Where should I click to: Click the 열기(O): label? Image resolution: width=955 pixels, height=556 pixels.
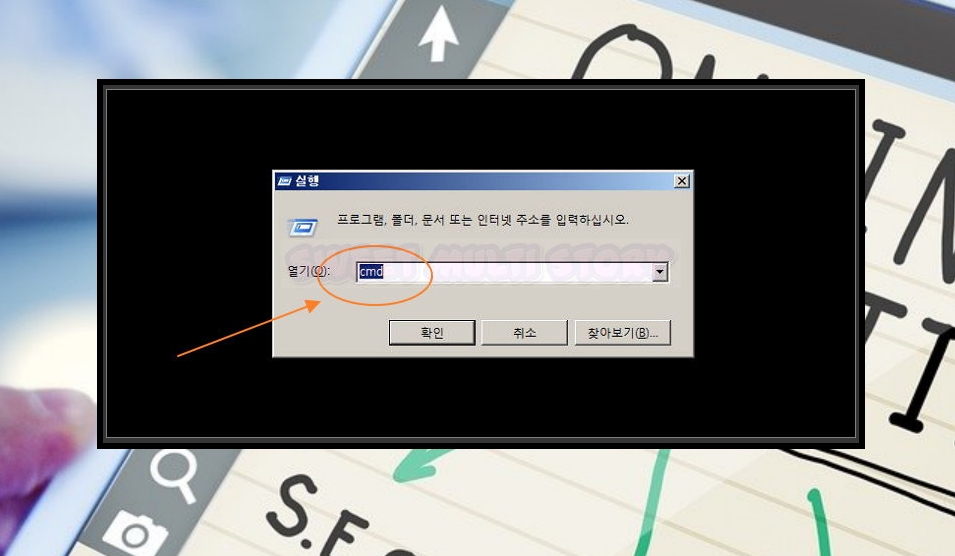click(309, 271)
